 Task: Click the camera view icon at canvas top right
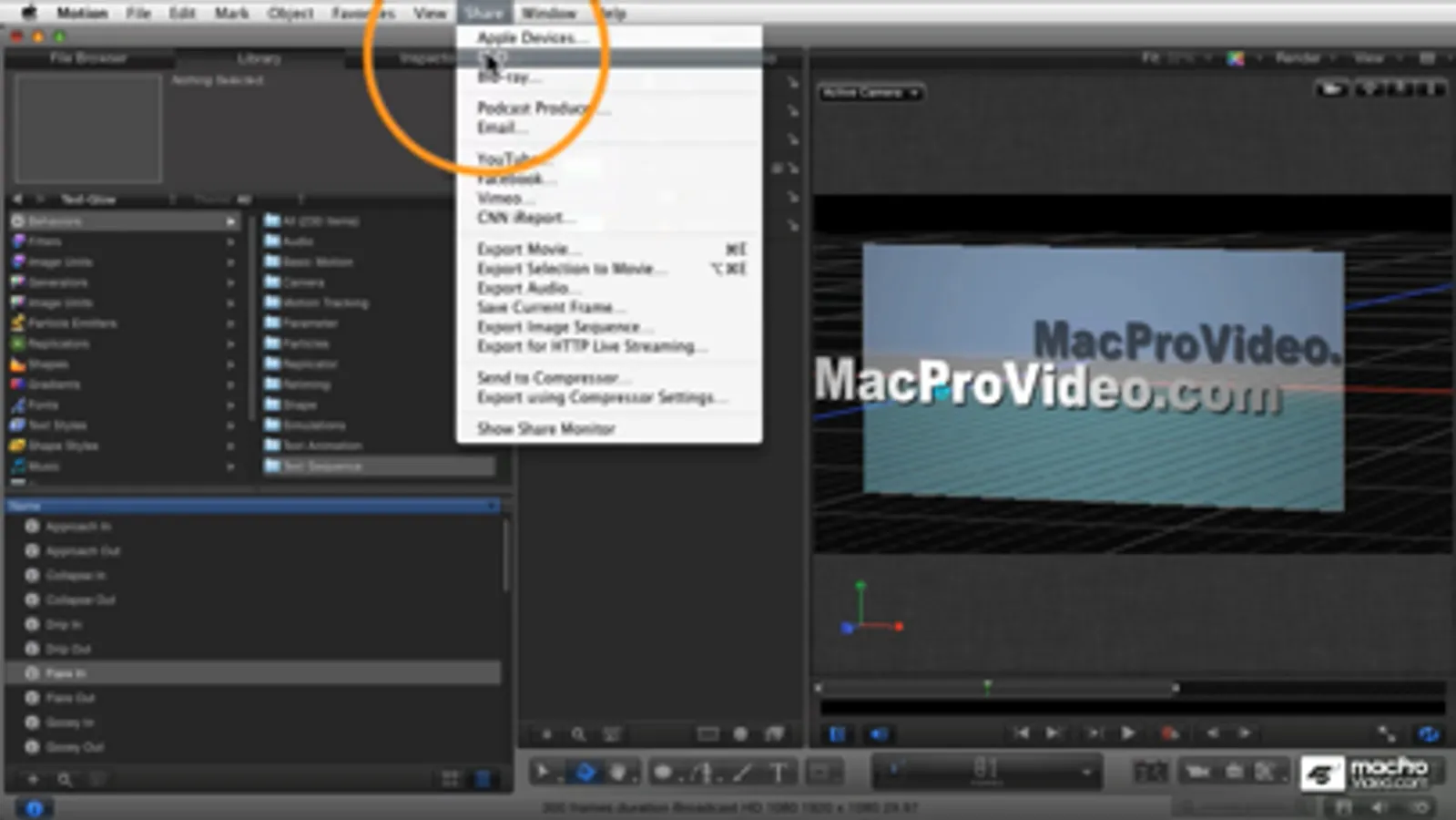pyautogui.click(x=1331, y=89)
